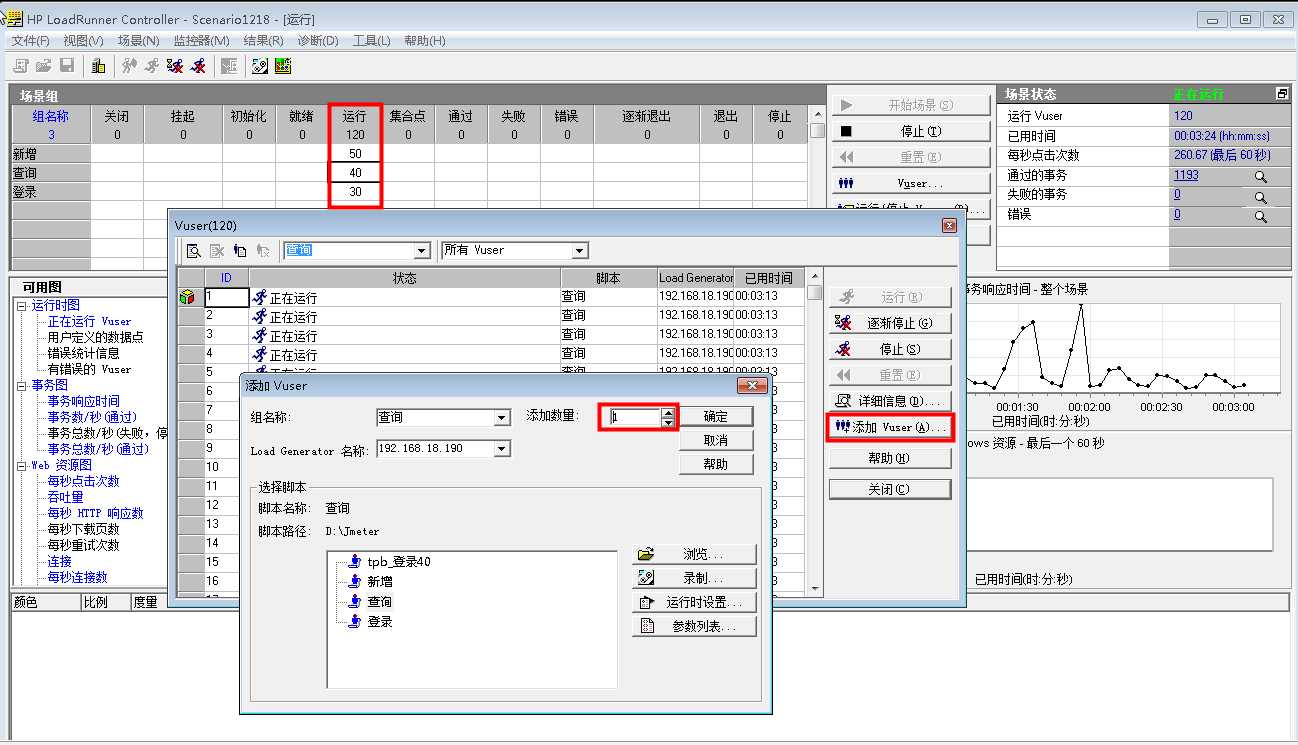
Task: Click 添加 Vuser(A)... button
Action: tap(890, 427)
